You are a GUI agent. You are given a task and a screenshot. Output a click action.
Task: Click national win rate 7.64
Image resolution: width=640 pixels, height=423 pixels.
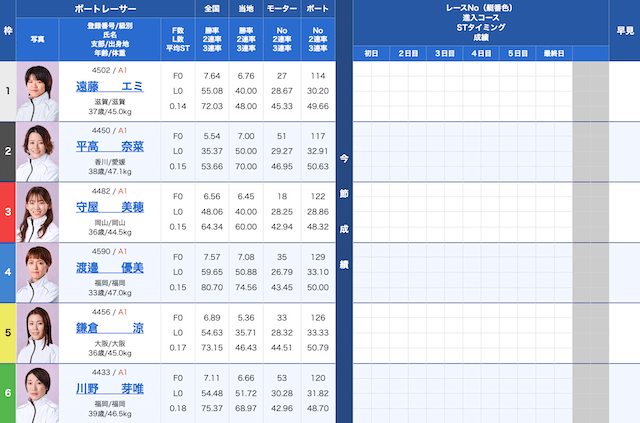pyautogui.click(x=212, y=76)
